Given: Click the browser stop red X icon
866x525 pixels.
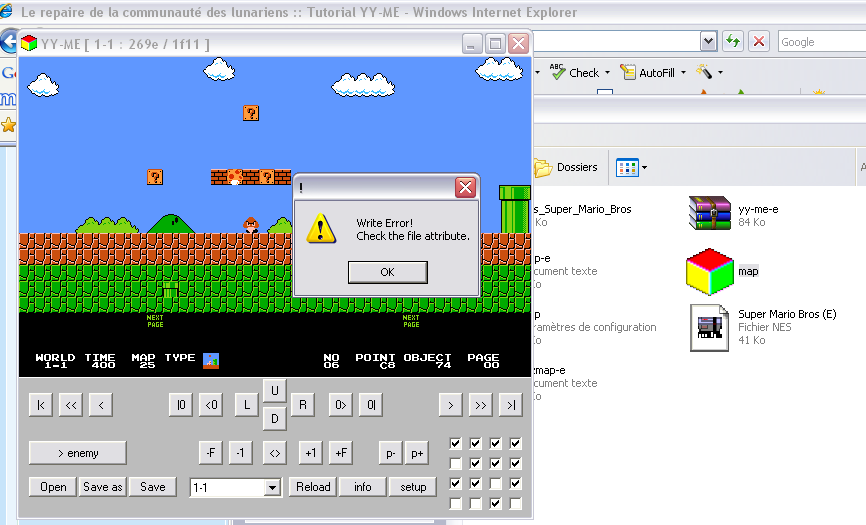Looking at the screenshot, I should 759,41.
